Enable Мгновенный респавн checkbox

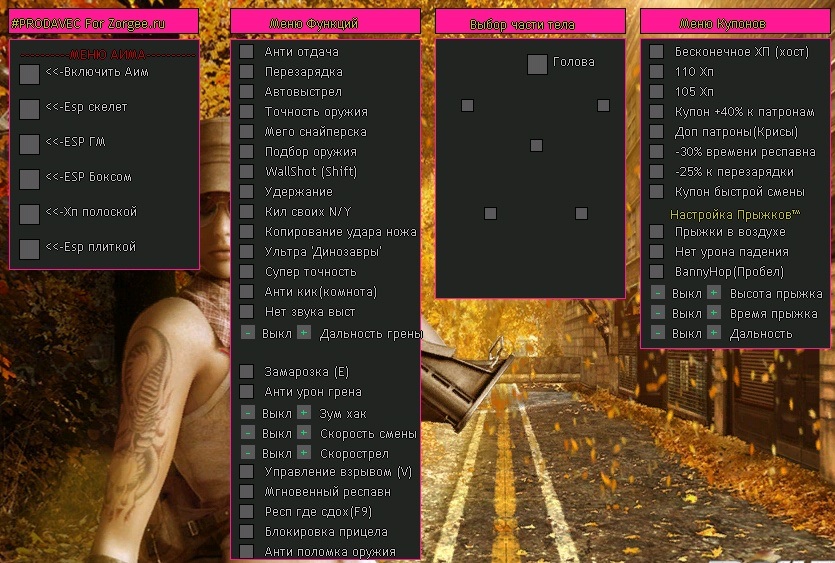(x=247, y=492)
